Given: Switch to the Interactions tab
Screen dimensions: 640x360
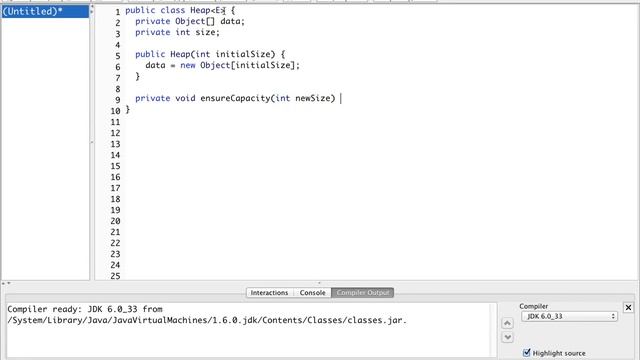Looking at the screenshot, I should 269,293.
